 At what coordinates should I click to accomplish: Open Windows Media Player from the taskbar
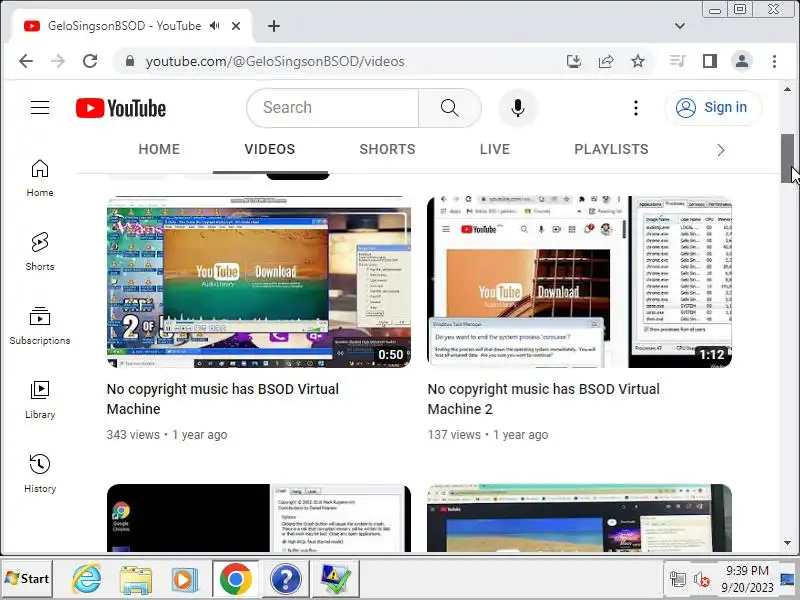pyautogui.click(x=184, y=579)
